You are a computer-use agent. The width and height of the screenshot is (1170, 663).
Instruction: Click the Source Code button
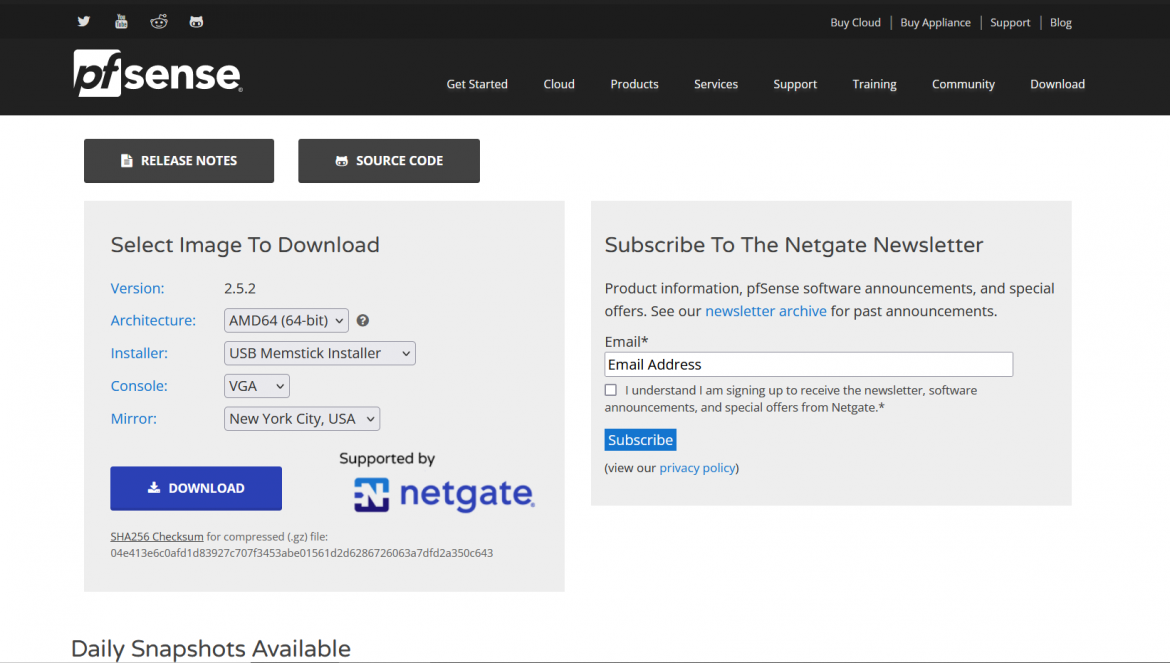tap(389, 160)
